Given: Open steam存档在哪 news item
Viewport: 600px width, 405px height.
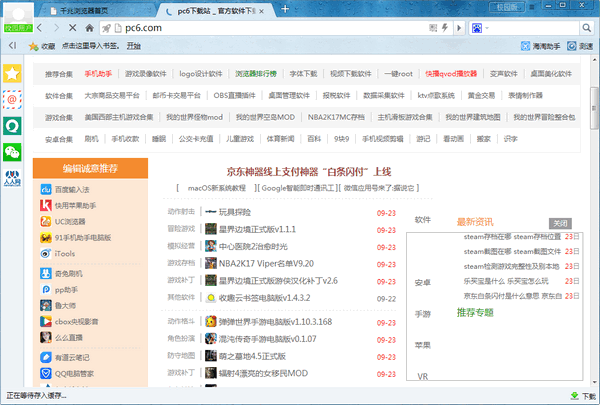Looking at the screenshot, I should [512, 237].
